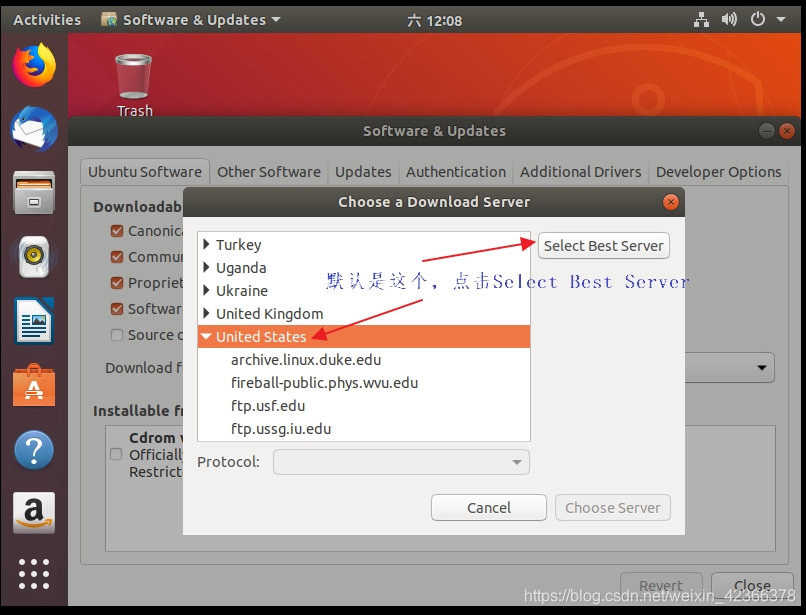Expand the Ukraine server list
The width and height of the screenshot is (806, 615).
pyautogui.click(x=206, y=291)
